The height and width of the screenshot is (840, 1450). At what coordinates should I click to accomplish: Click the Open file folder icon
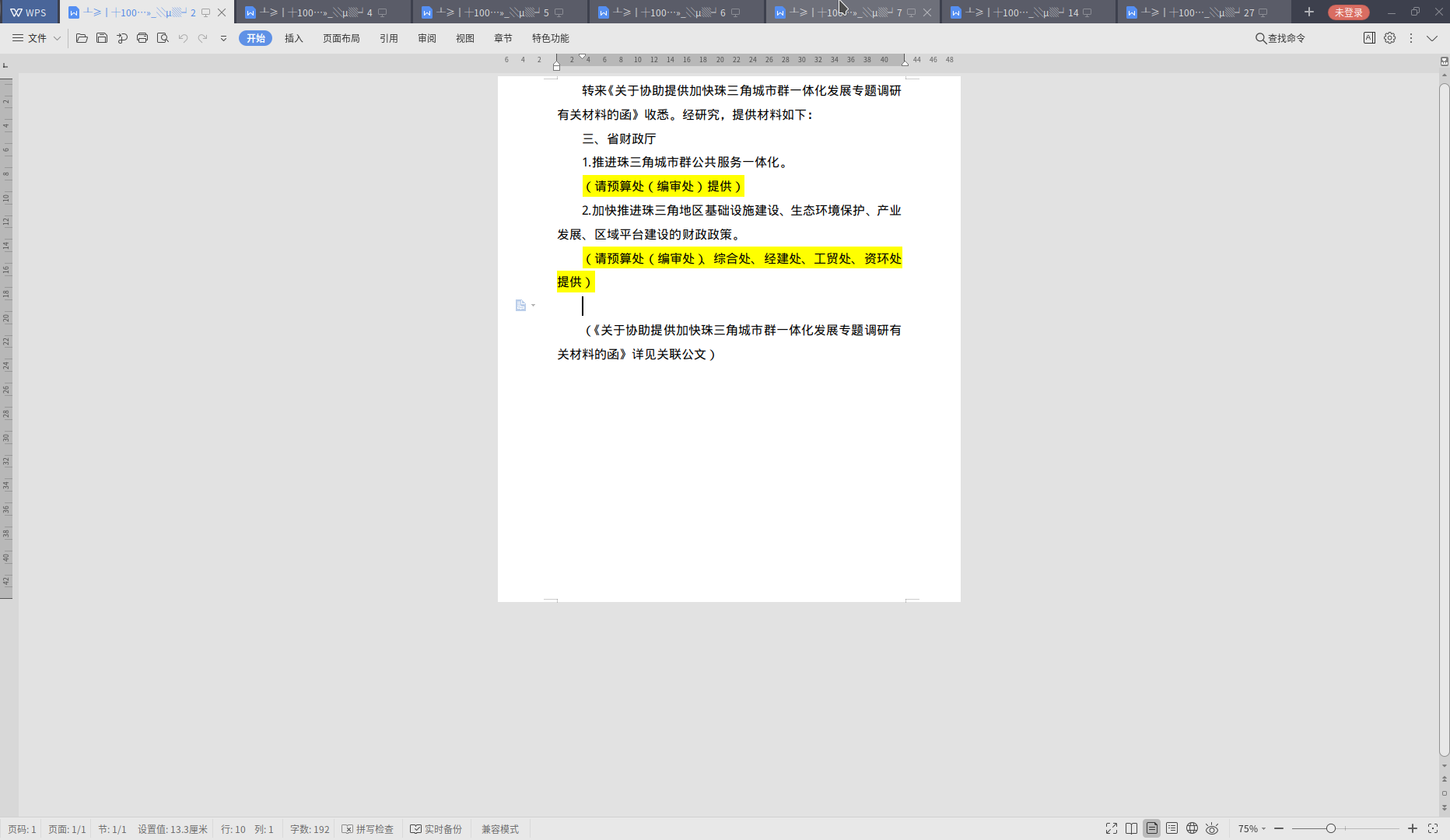82,38
